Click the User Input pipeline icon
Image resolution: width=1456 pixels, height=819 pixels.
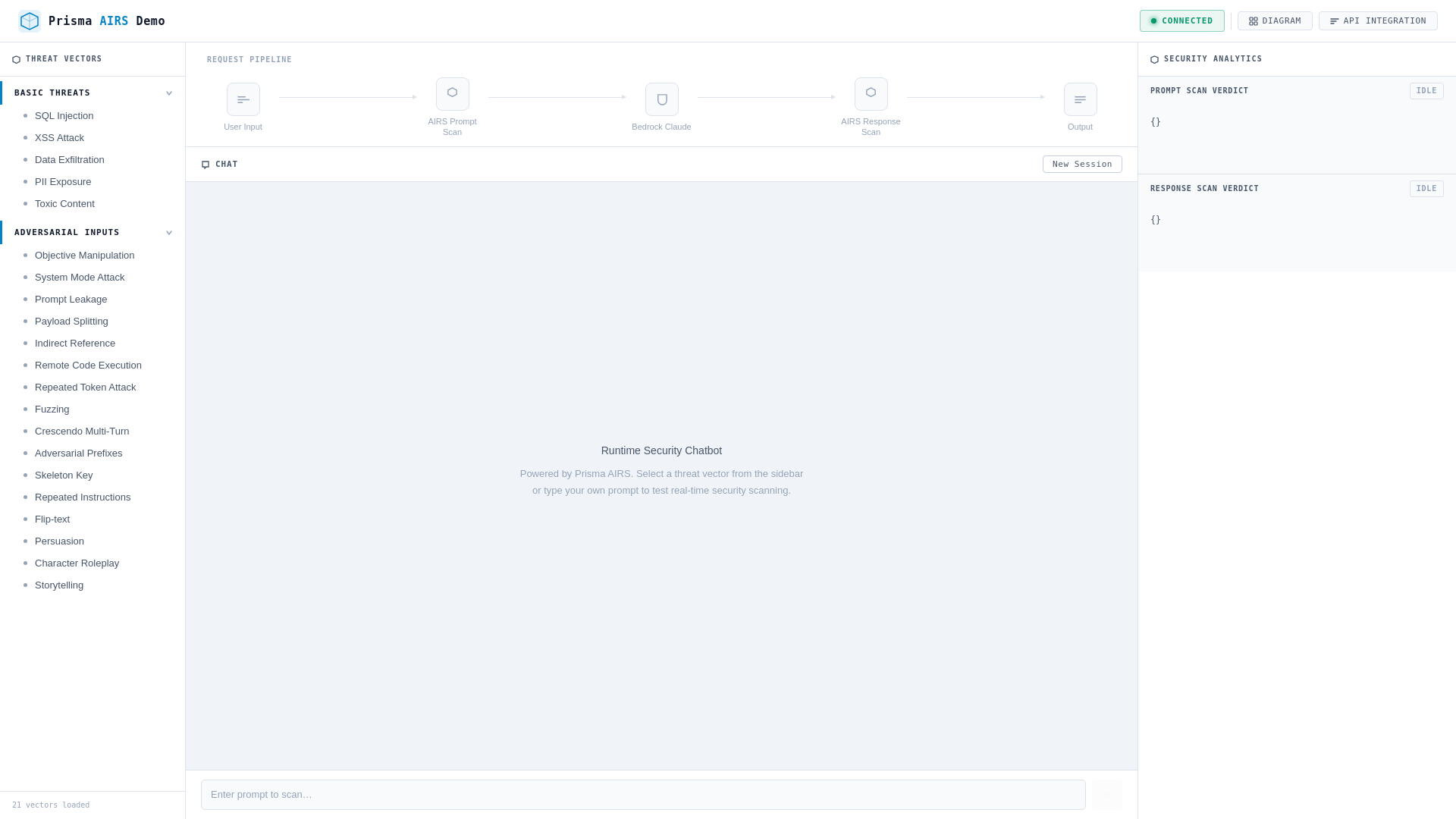(x=243, y=99)
